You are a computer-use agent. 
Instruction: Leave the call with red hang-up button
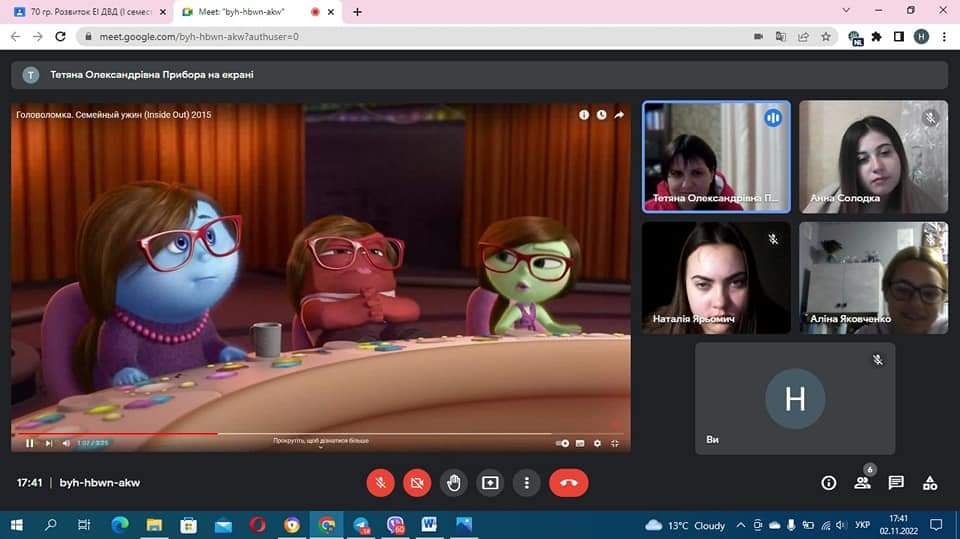coord(569,483)
